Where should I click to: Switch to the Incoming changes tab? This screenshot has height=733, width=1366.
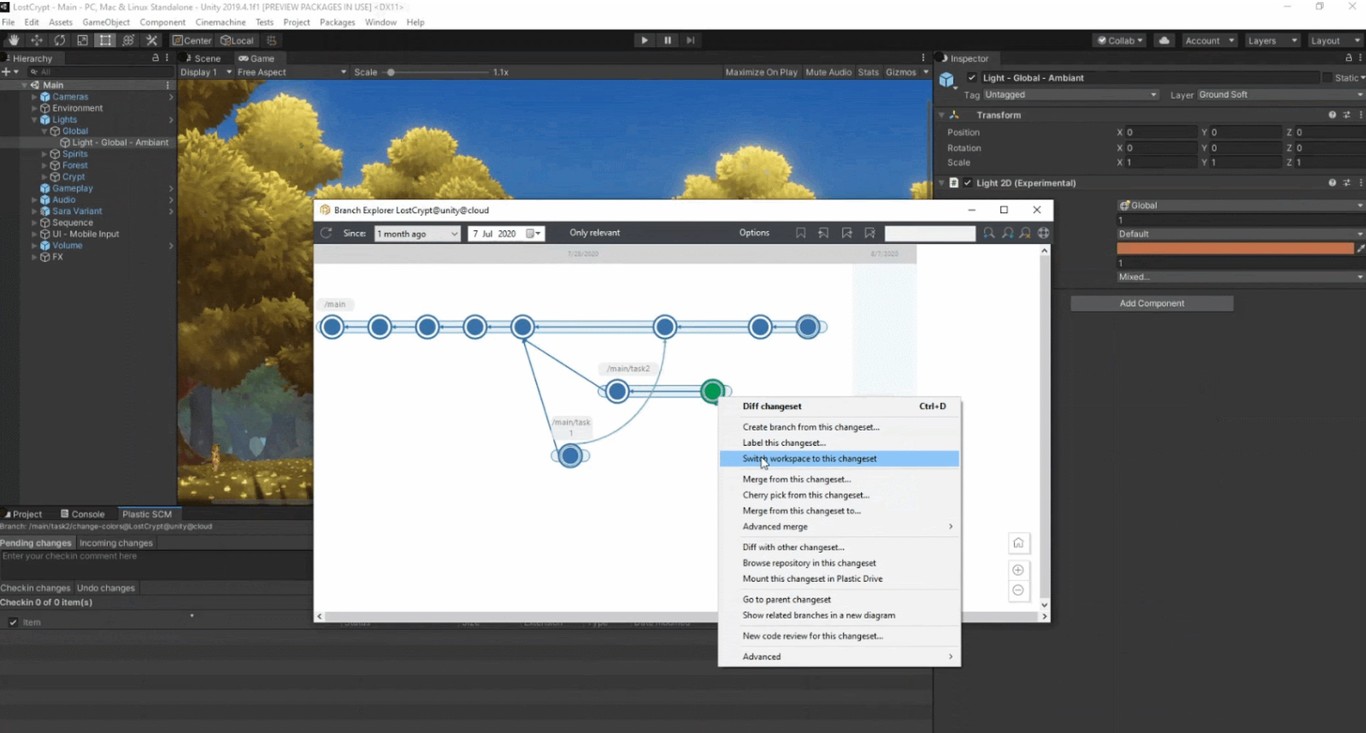116,542
